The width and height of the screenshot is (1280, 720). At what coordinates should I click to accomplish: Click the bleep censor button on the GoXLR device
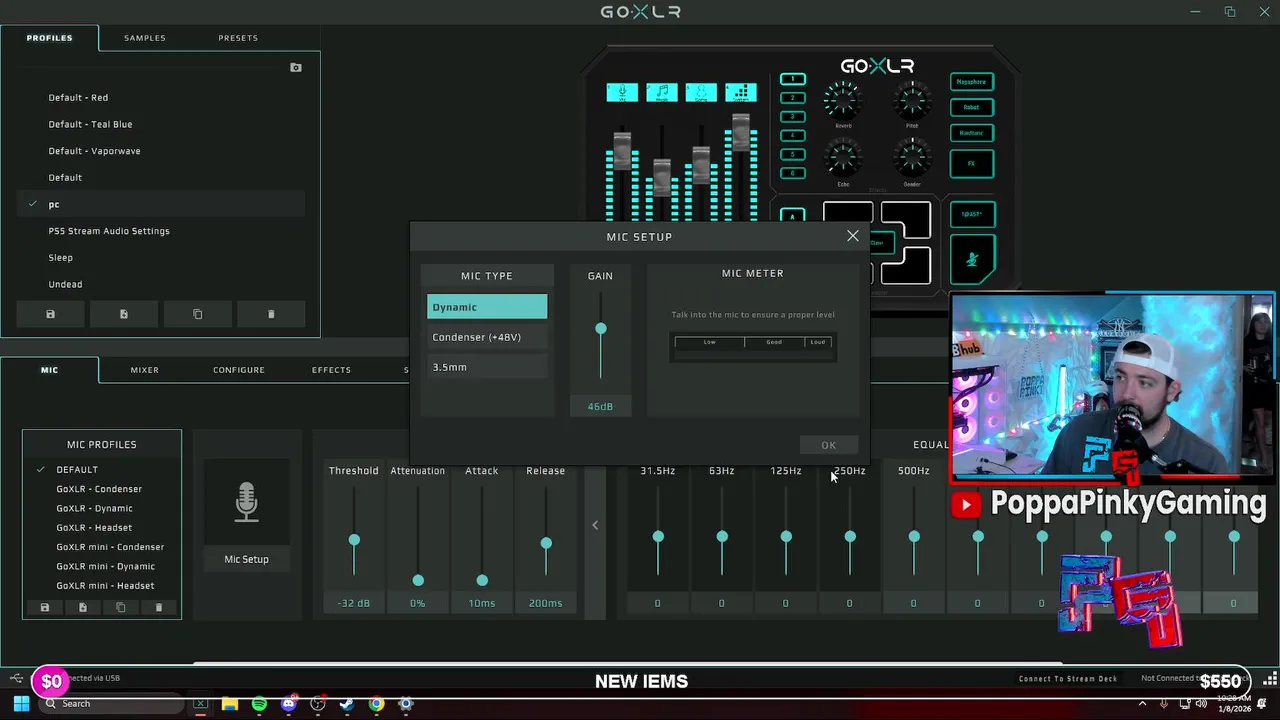pos(972,214)
